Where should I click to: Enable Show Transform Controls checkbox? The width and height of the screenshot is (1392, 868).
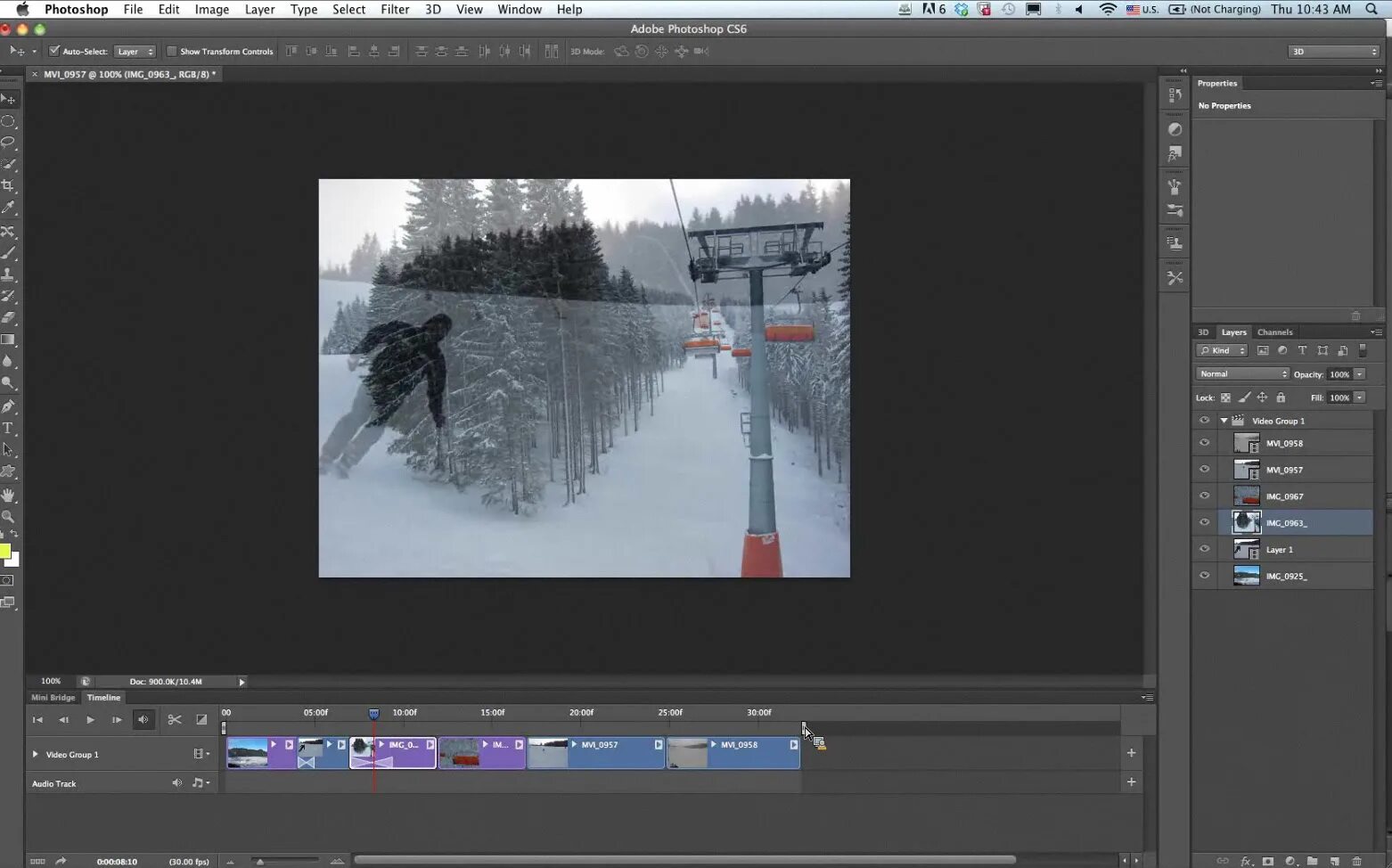pos(172,51)
